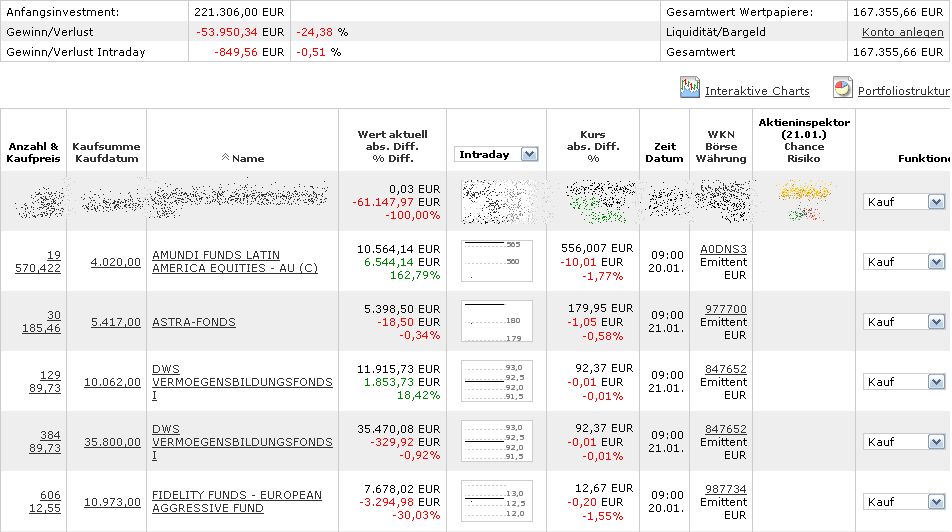Open FIDELITY FUNDS - EUROPEAN AGGRESSIVE FUND link
Screen dimensions: 952x532
(x=237, y=502)
